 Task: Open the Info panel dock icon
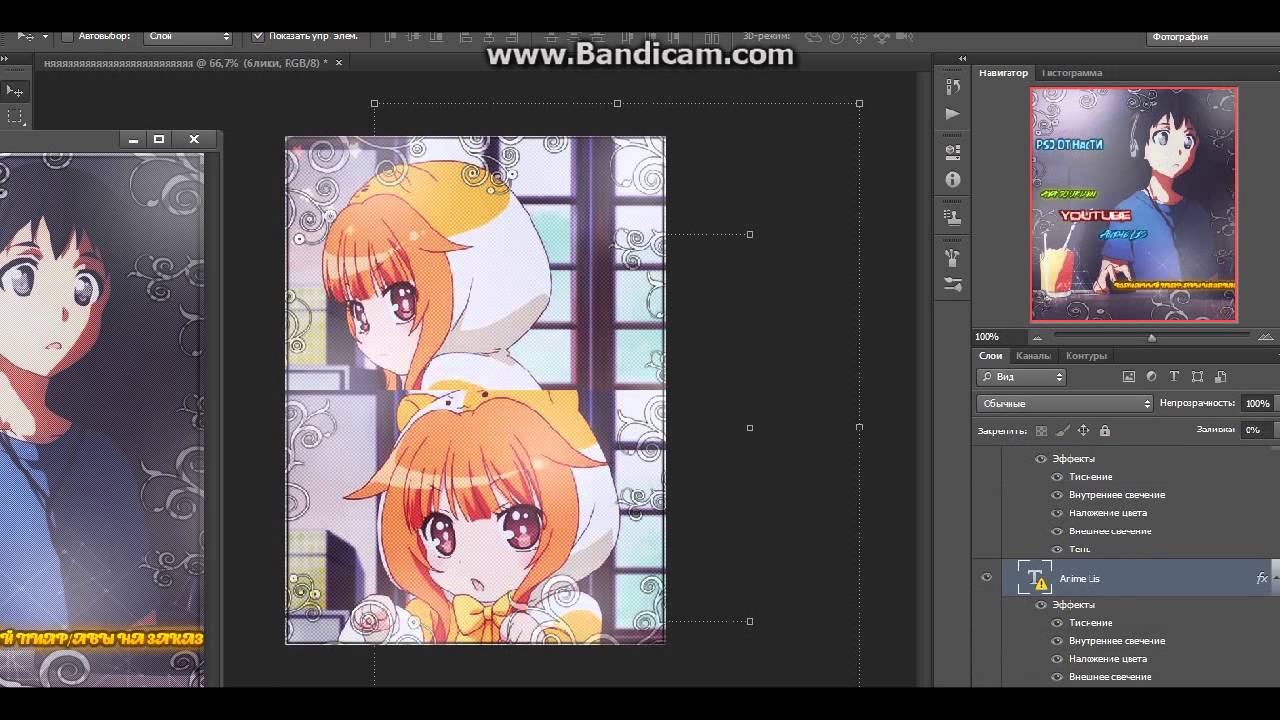[x=953, y=180]
